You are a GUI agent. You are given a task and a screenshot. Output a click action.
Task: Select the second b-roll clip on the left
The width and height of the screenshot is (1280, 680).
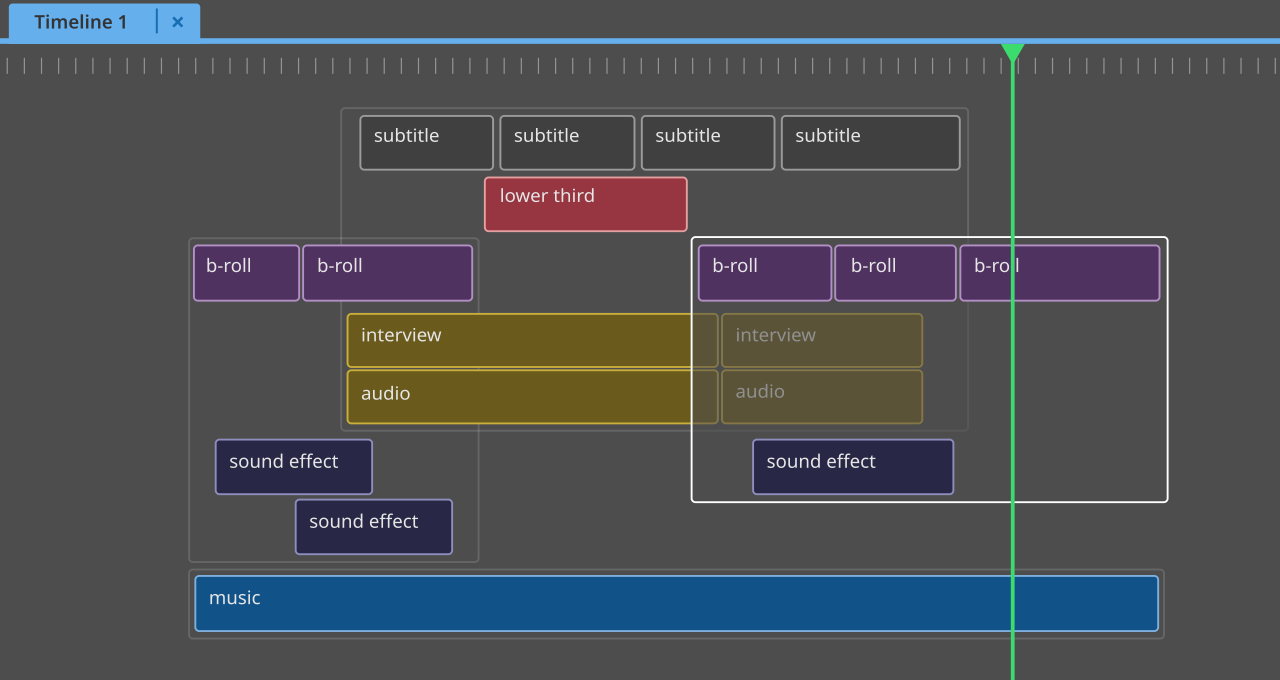(x=387, y=272)
